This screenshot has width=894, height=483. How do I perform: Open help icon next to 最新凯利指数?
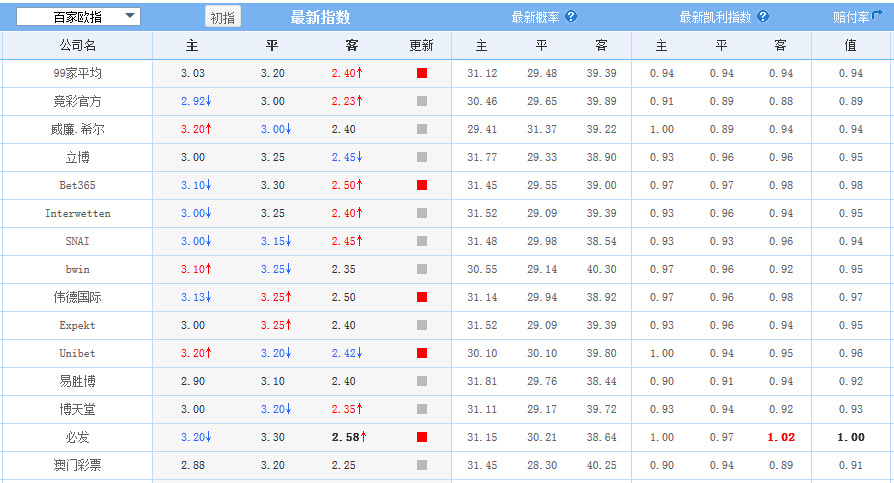coord(763,17)
